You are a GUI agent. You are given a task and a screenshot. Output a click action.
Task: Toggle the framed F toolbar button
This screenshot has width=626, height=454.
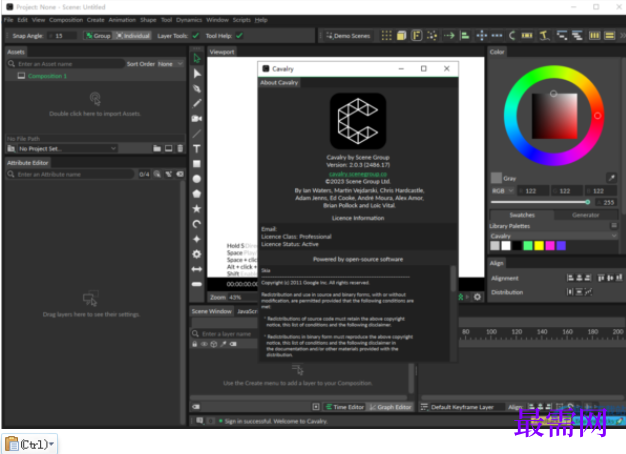416,36
